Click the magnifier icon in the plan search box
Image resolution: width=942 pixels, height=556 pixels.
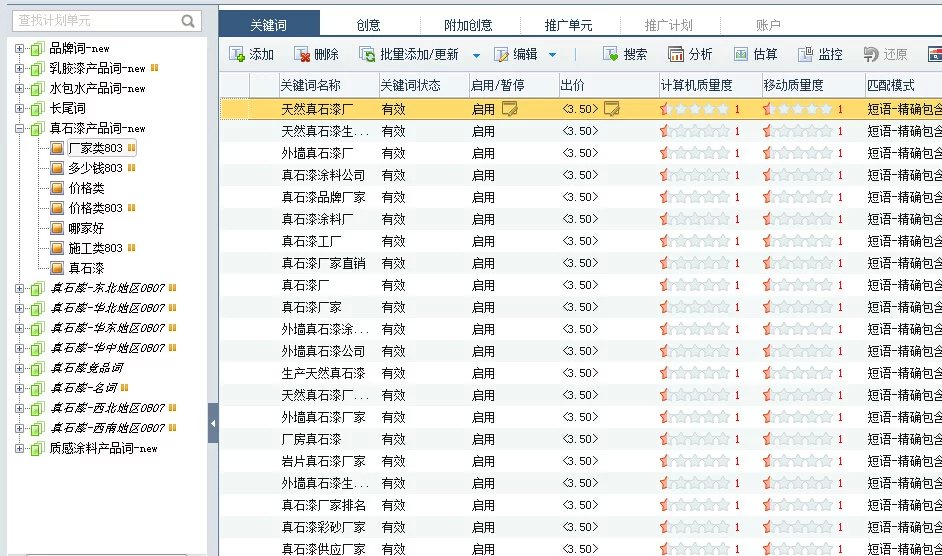pos(188,21)
